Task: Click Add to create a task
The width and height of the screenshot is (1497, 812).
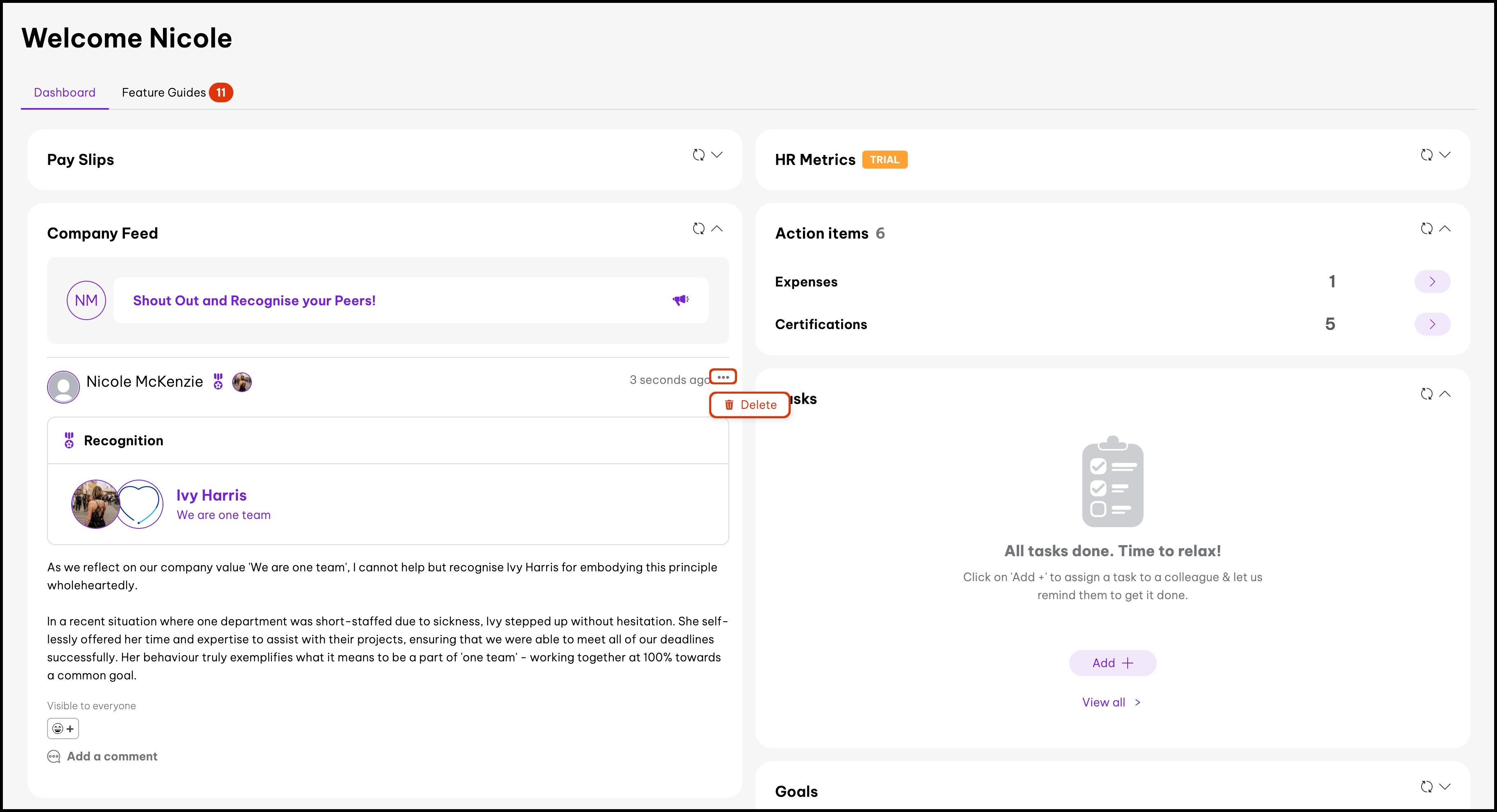Action: point(1112,663)
